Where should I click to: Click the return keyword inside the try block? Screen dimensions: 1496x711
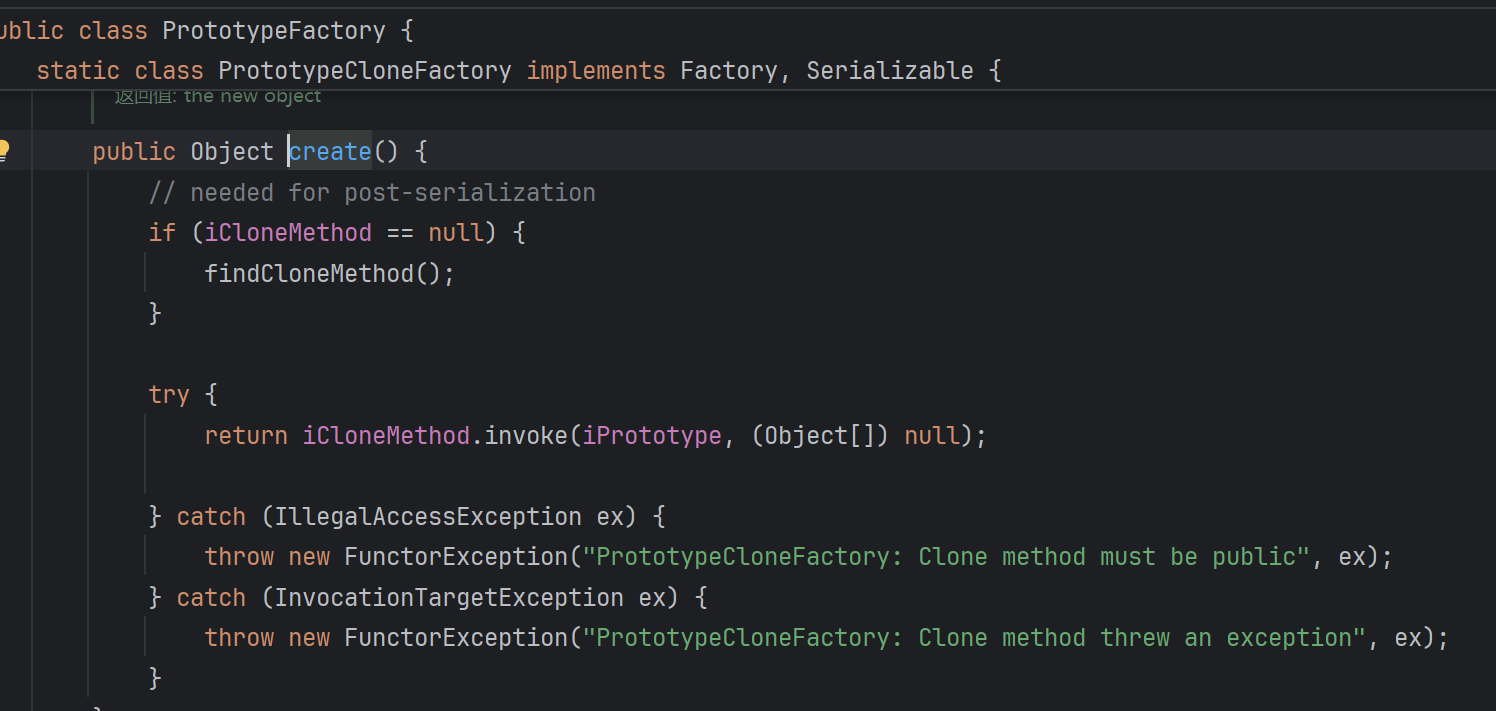point(246,436)
